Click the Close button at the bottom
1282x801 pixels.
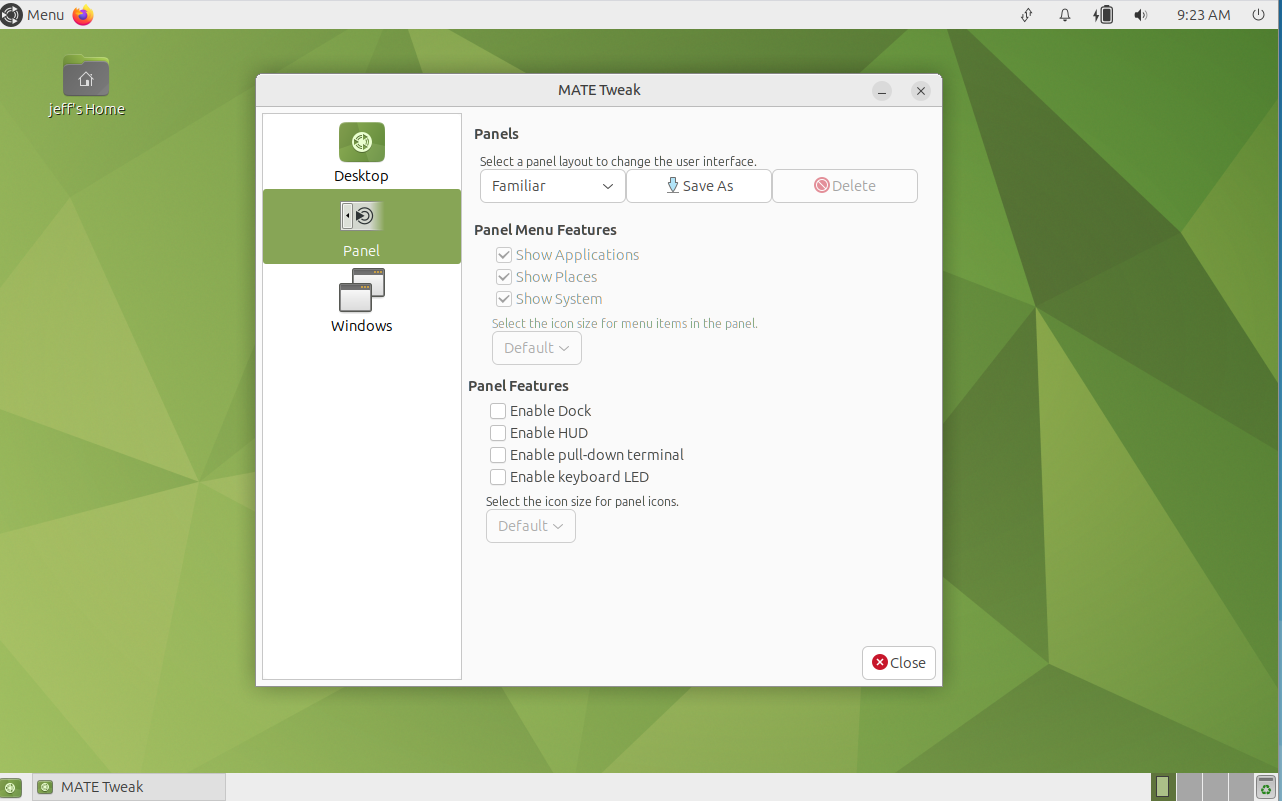pos(899,663)
